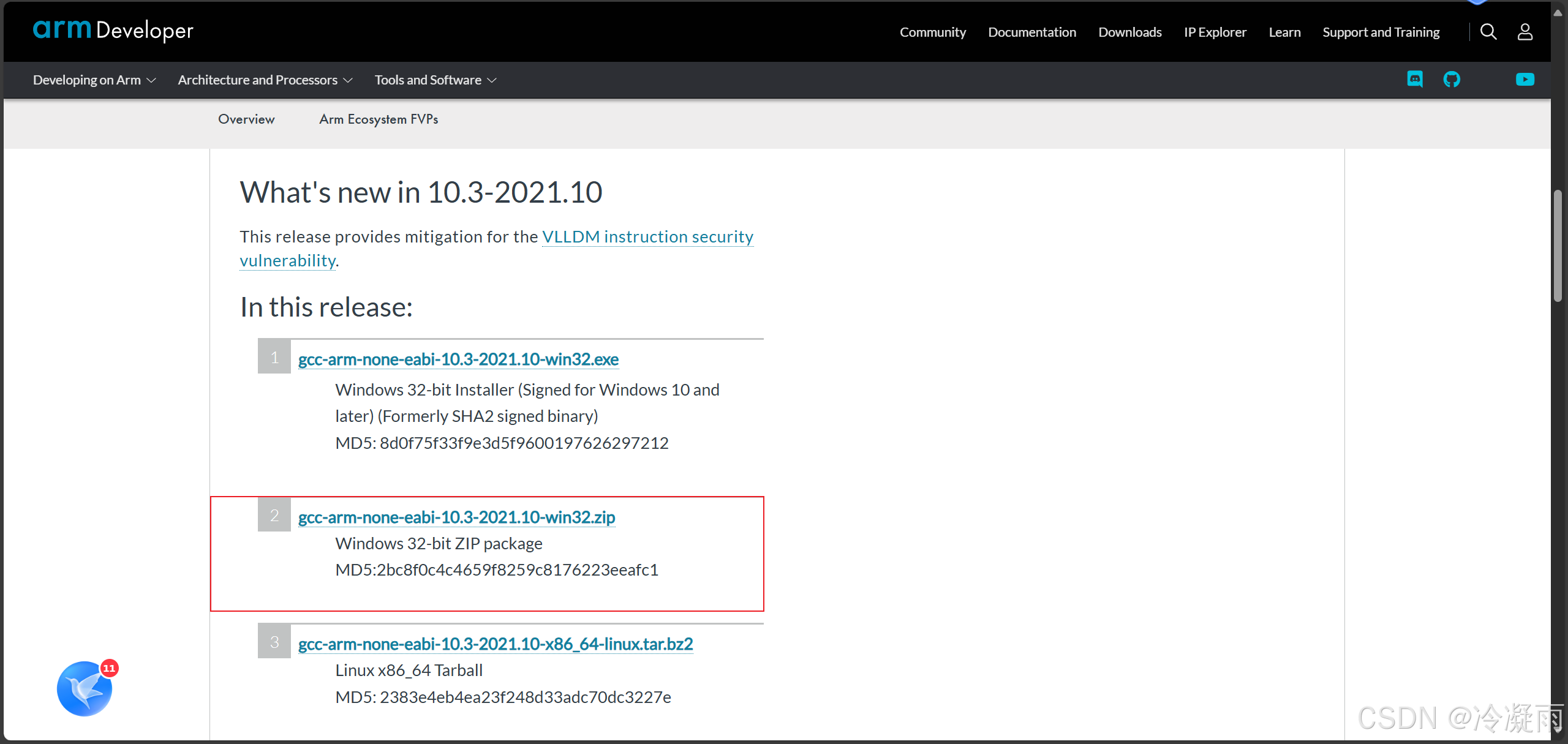Open the search magnifier icon
Image resolution: width=1568 pixels, height=744 pixels.
tap(1488, 32)
